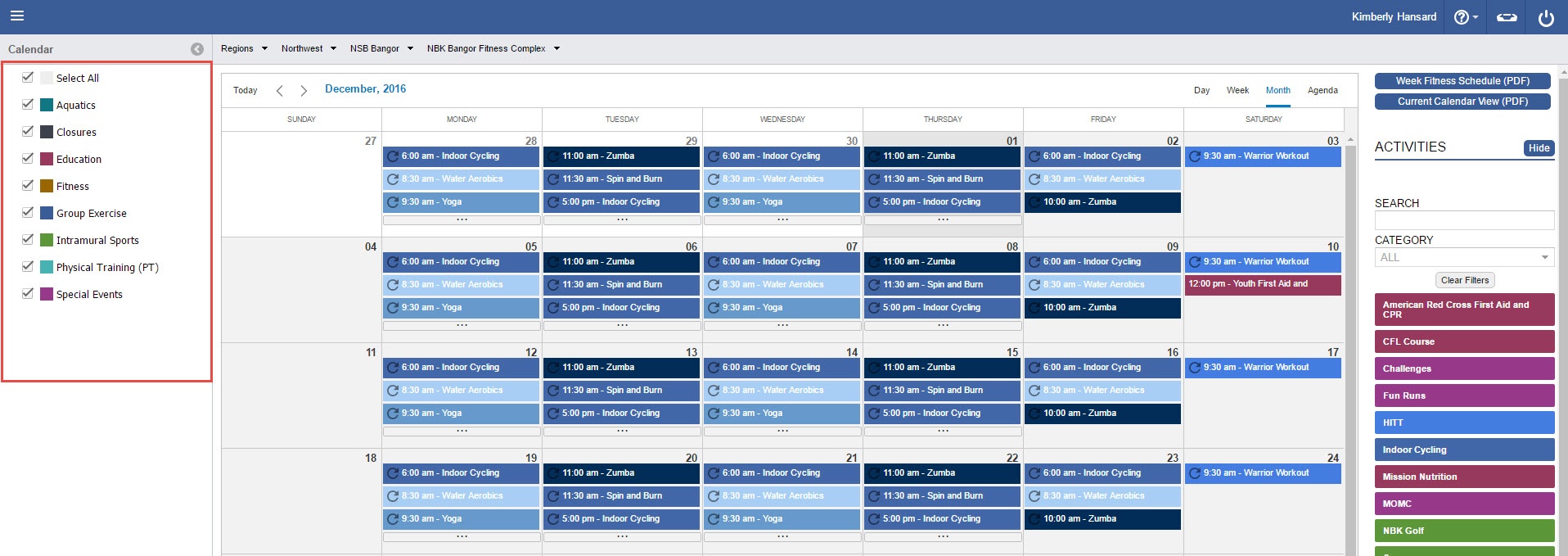The height and width of the screenshot is (556, 1568).
Task: Click the help question mark icon
Action: 1462,17
